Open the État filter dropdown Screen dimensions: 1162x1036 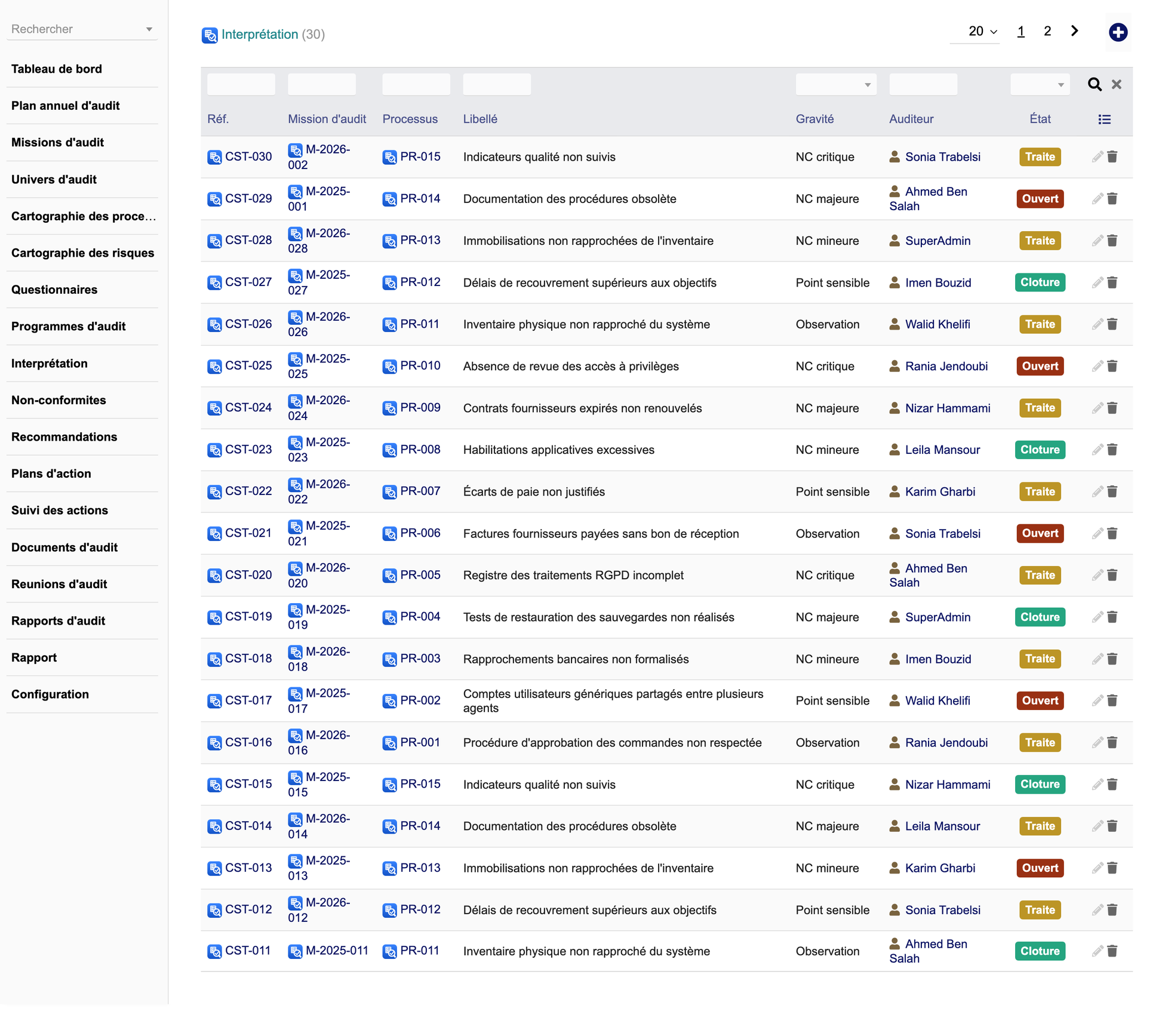[1040, 85]
